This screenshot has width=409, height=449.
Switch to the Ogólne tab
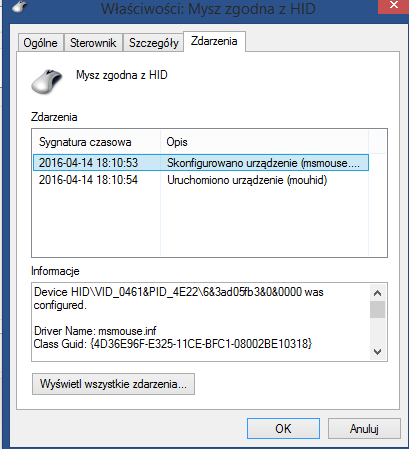pos(40,43)
